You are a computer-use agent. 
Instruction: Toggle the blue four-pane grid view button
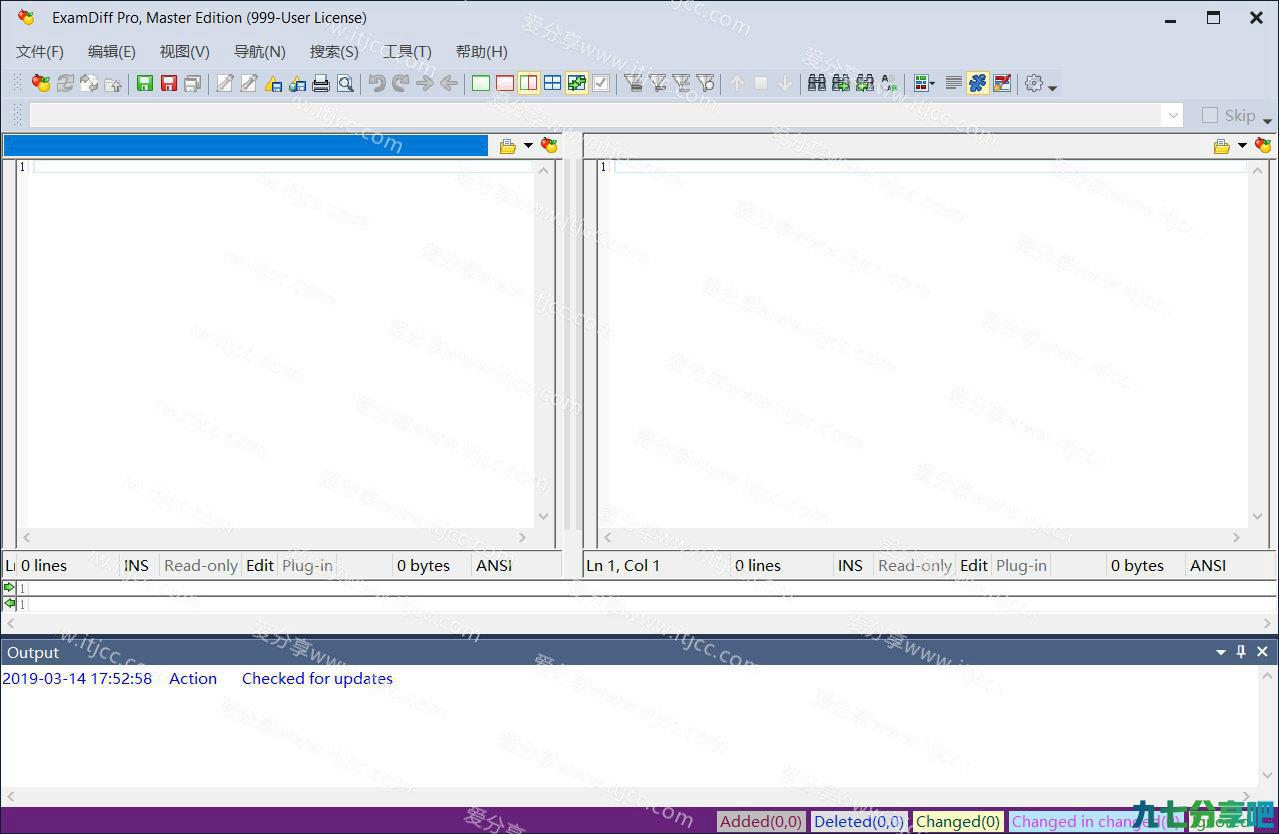(553, 83)
